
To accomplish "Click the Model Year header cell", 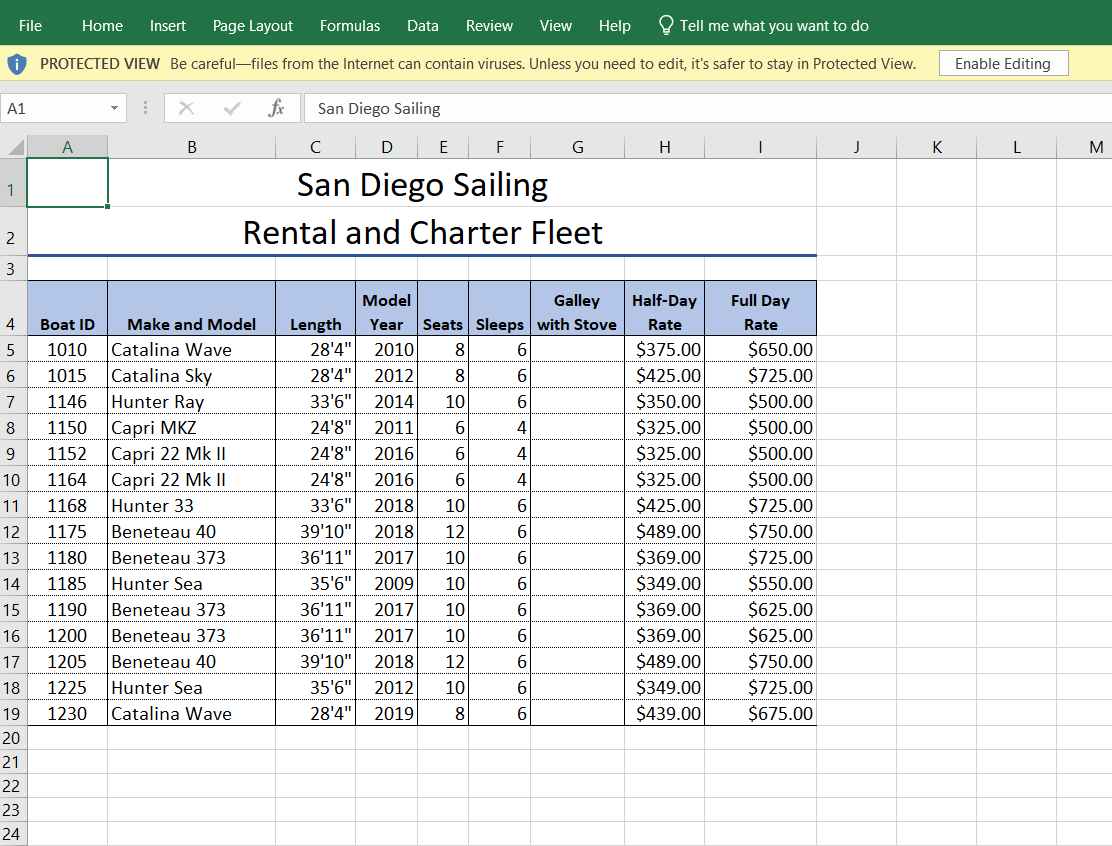I will pyautogui.click(x=387, y=308).
